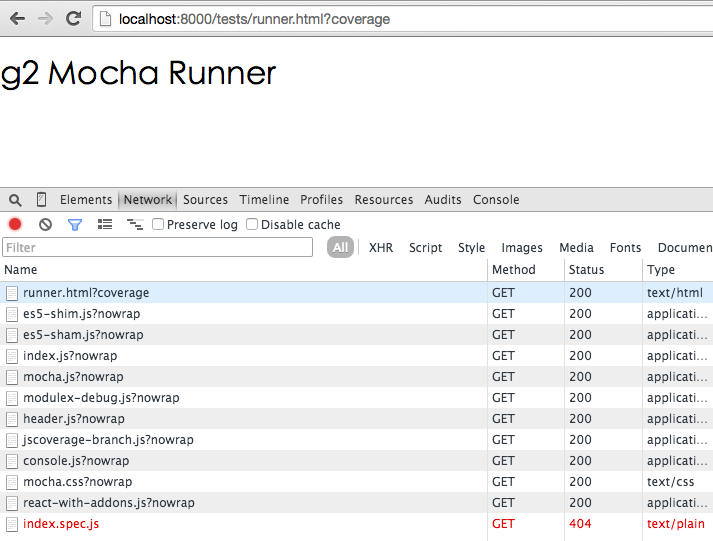Click file icon of console.js?nowrap
Viewport: 713px width, 541px height.
coord(12,461)
